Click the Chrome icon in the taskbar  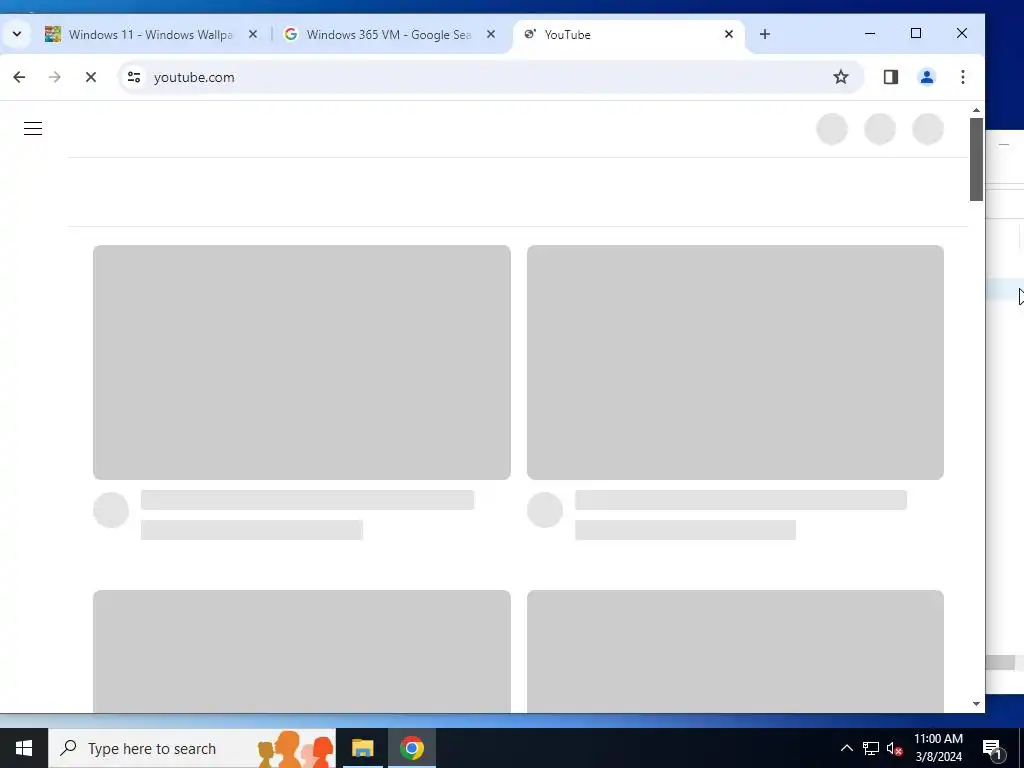(412, 748)
